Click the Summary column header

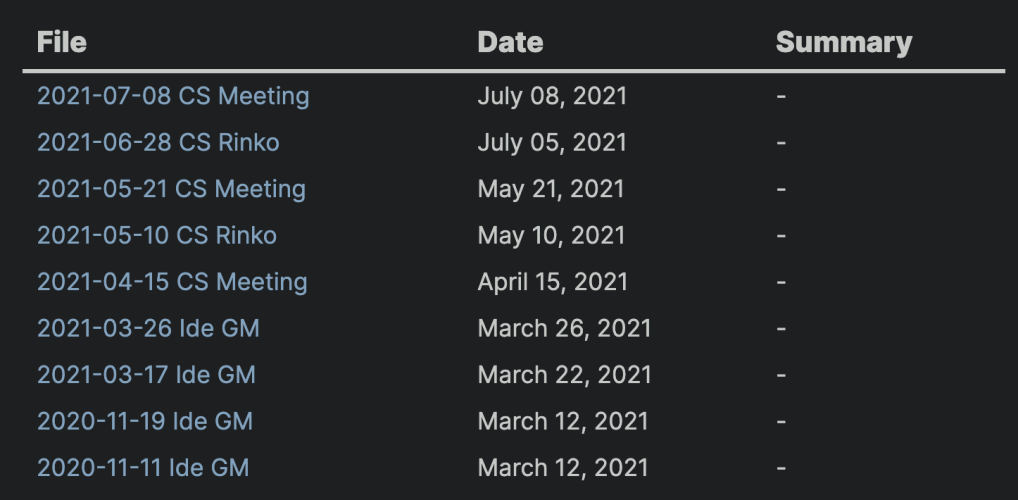click(844, 42)
